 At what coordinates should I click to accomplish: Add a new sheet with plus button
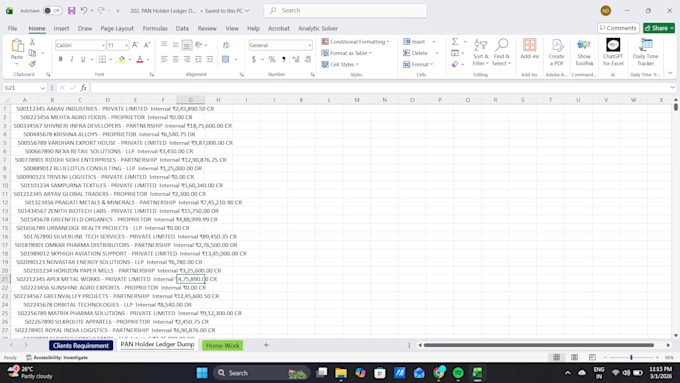click(266, 345)
